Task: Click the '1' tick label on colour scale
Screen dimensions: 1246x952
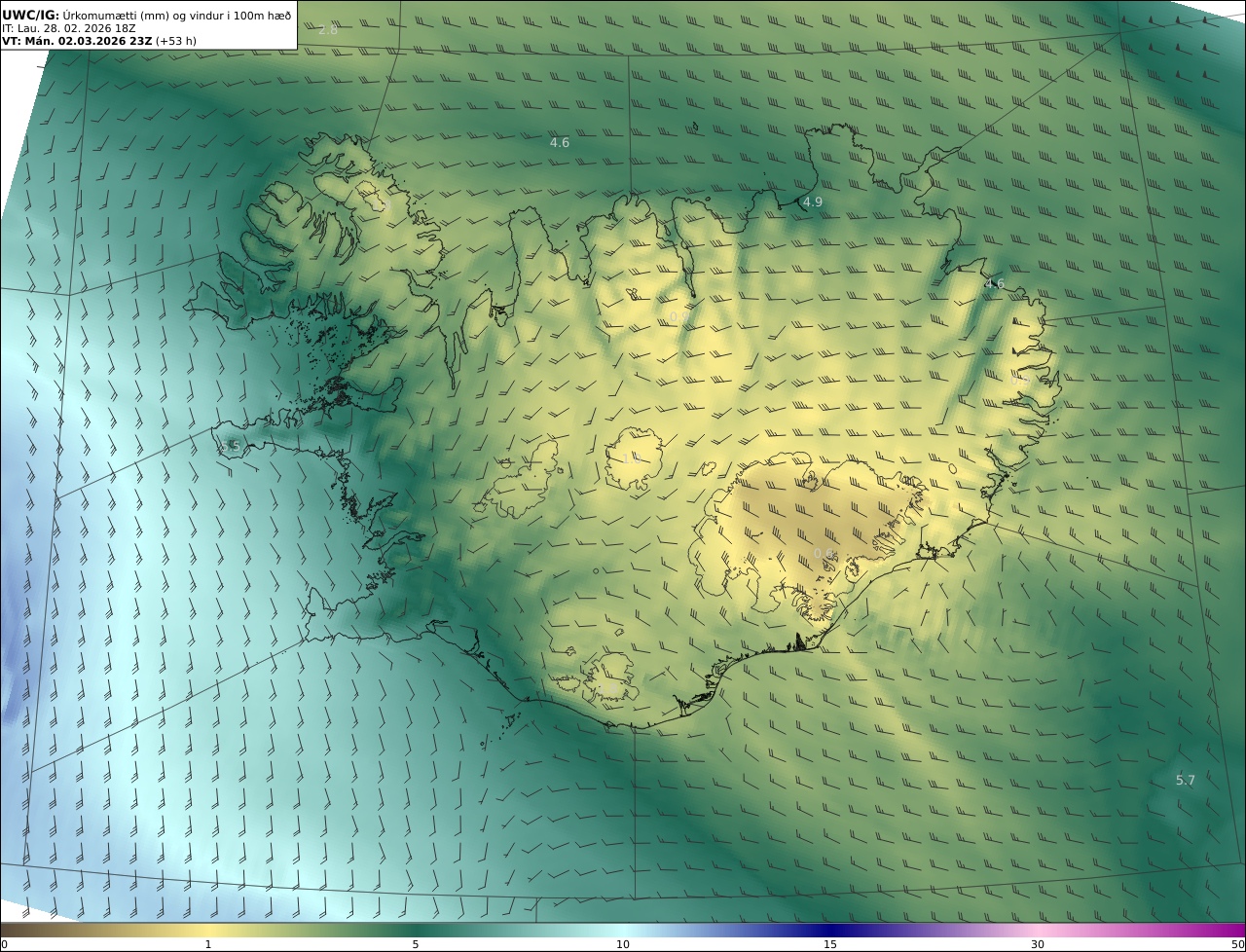Action: click(x=207, y=944)
